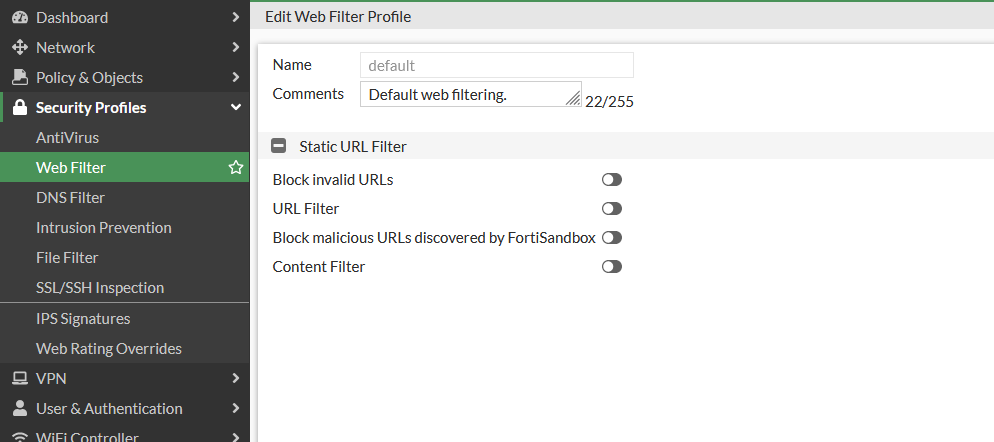Open the AntiVirus menu item
The width and height of the screenshot is (994, 442).
(67, 137)
